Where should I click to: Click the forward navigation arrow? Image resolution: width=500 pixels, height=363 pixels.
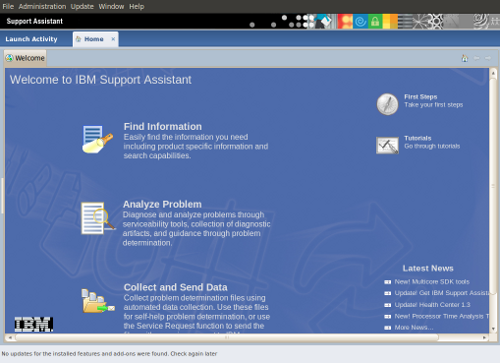(x=488, y=58)
